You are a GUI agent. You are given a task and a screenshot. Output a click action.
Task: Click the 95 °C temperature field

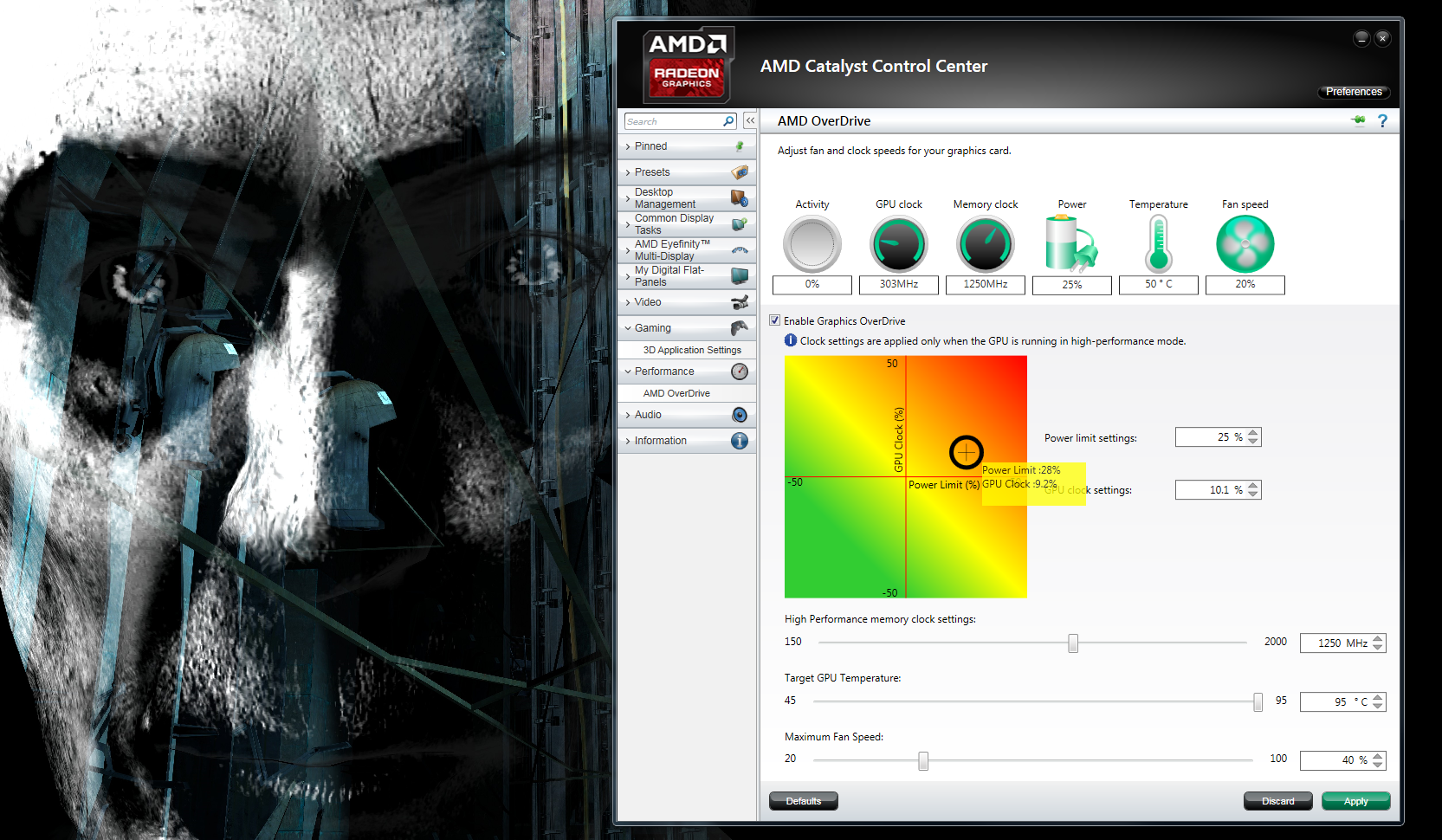coord(1342,701)
